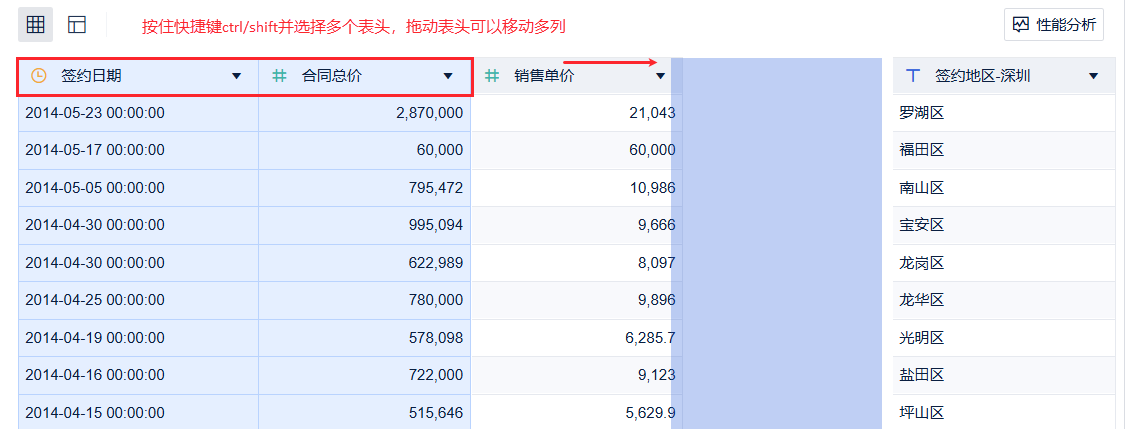Click the date cell 2014-05-23 00:00:00
This screenshot has height=429, width=1125.
click(x=95, y=113)
